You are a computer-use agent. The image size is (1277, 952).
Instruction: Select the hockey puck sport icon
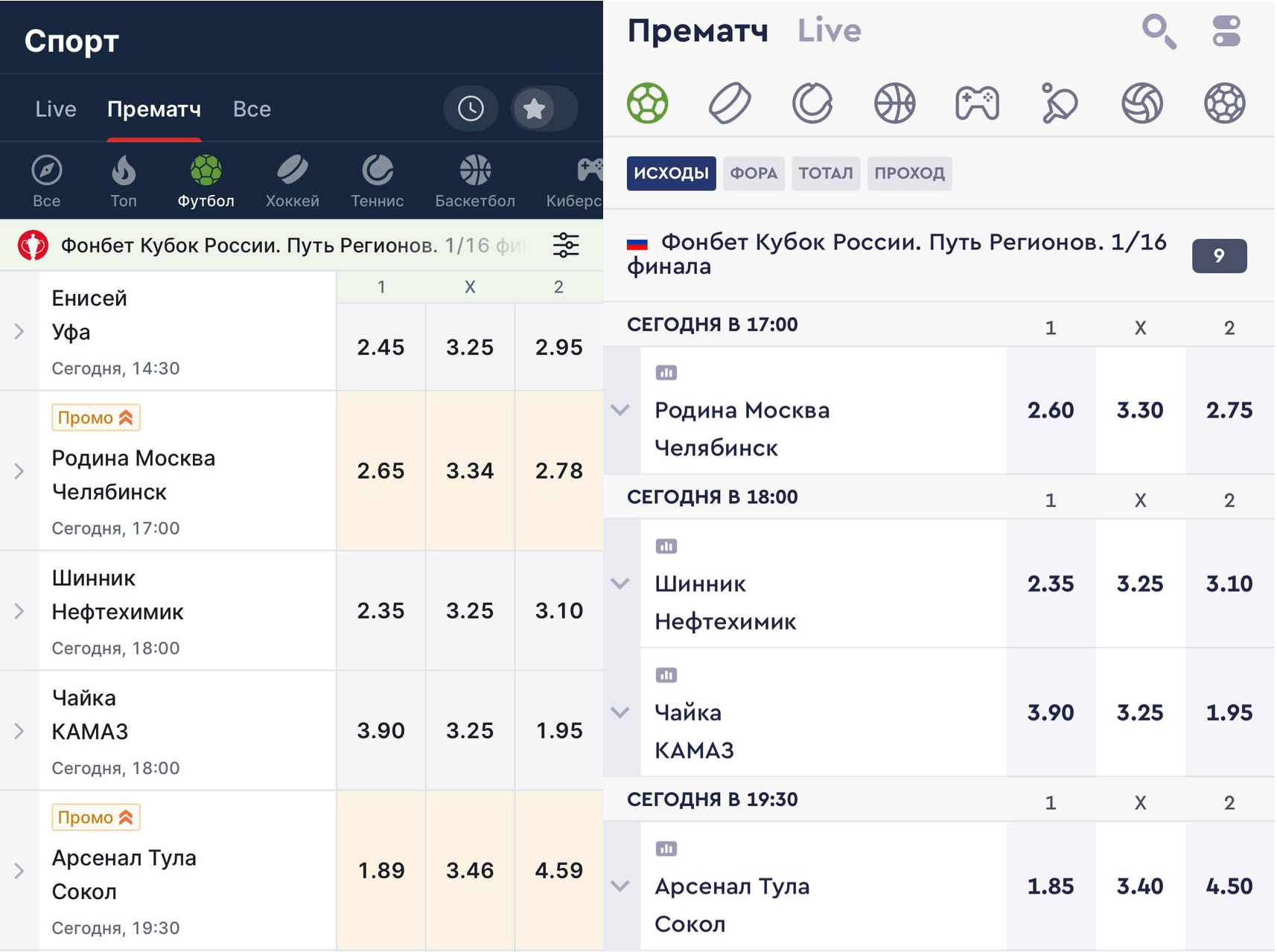[x=730, y=103]
